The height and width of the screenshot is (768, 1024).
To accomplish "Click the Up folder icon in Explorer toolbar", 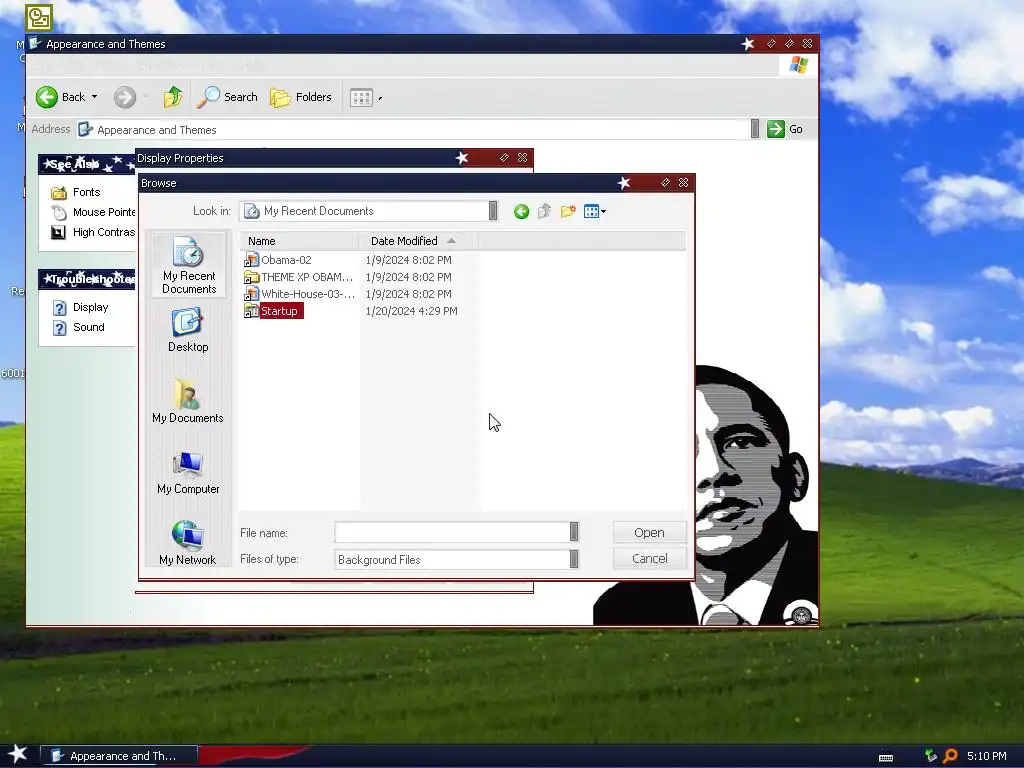I will (173, 97).
